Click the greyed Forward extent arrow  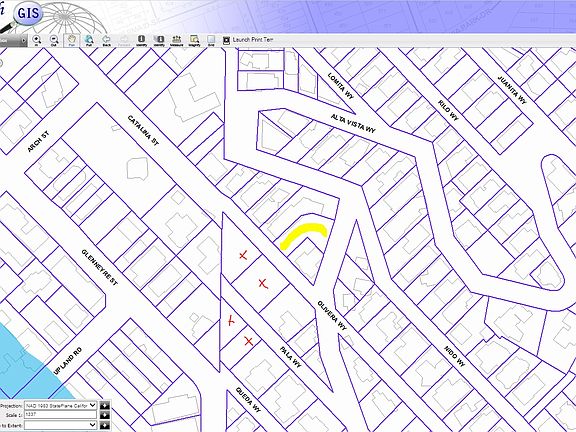(124, 40)
